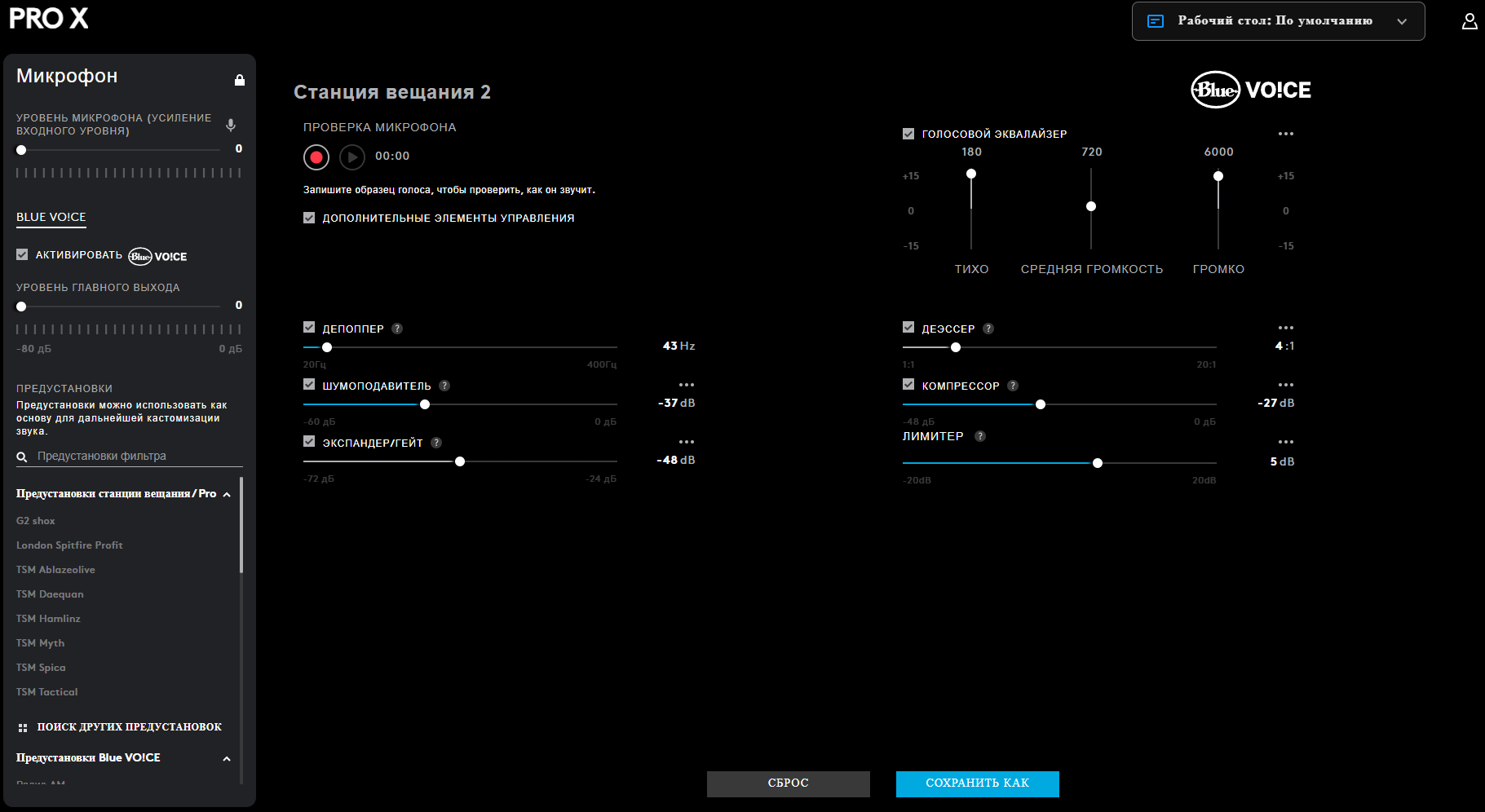Open the user account profile icon

pos(1470,21)
